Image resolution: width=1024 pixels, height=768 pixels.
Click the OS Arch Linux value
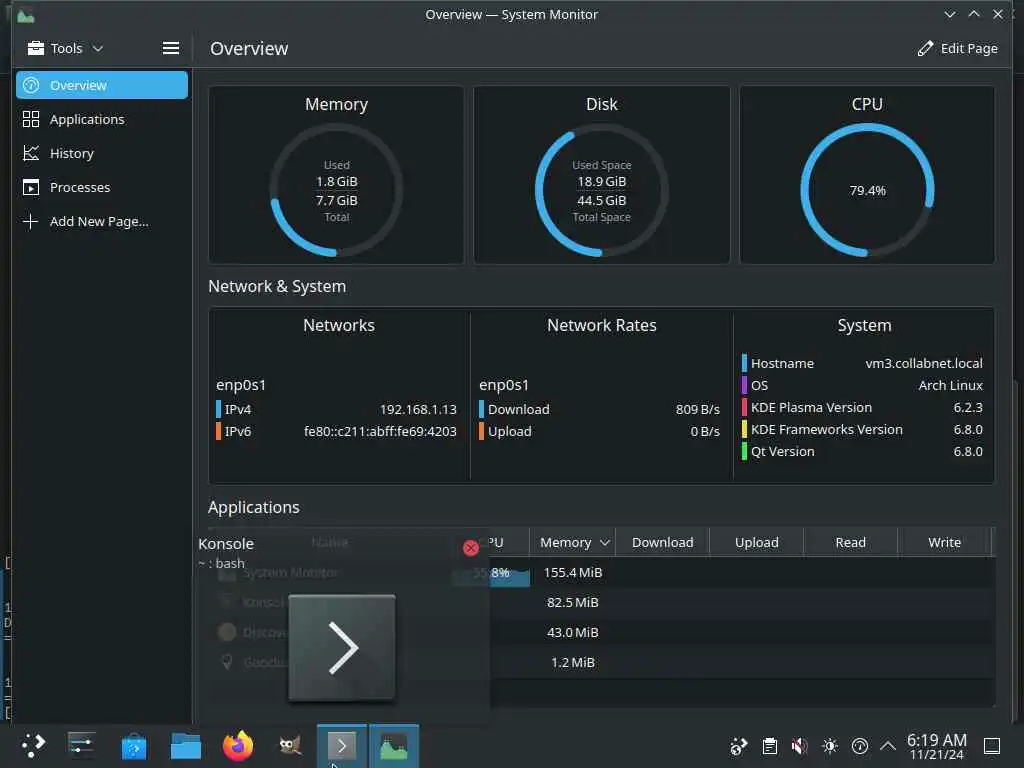(x=950, y=386)
